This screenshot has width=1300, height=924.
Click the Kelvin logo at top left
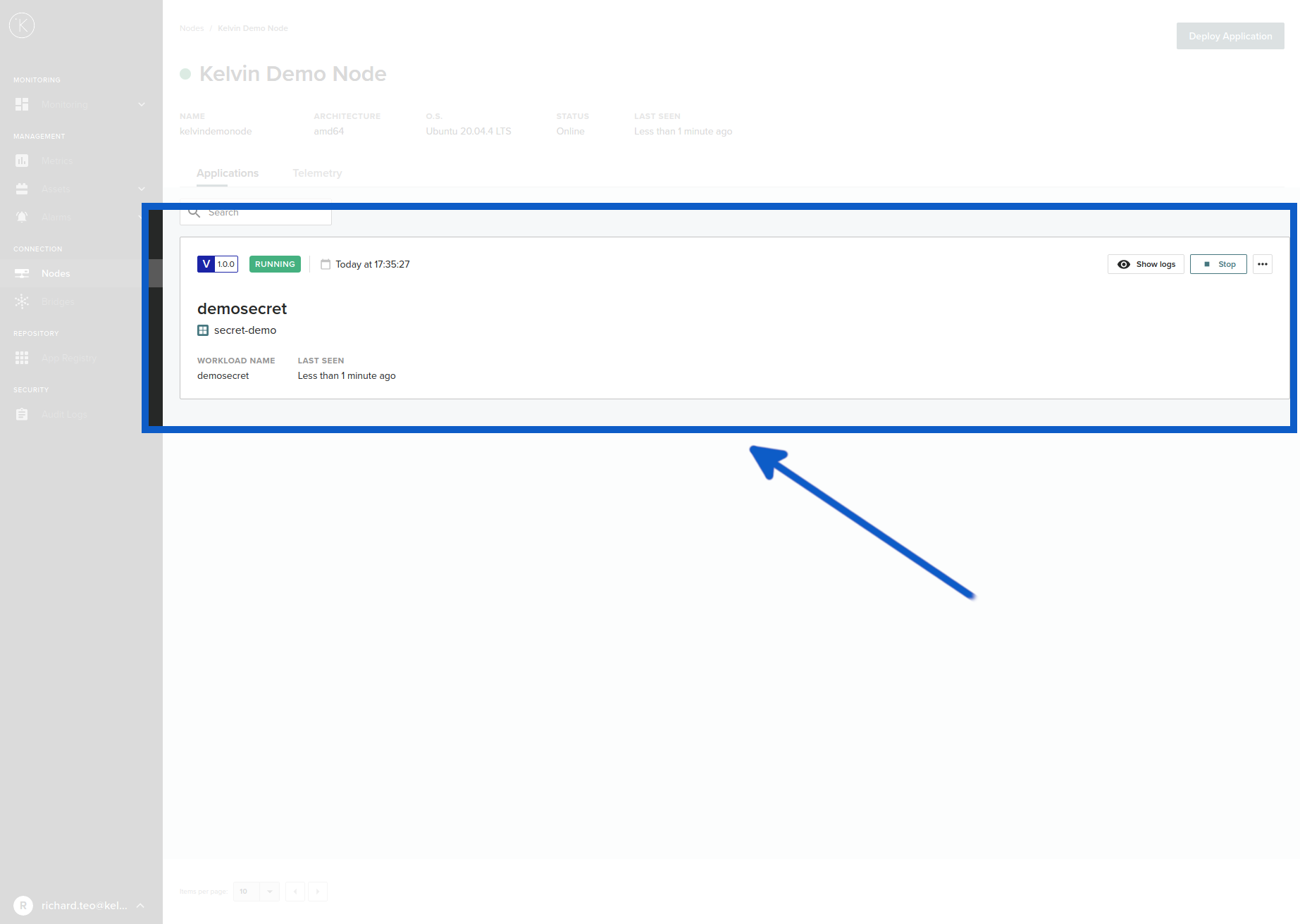[22, 25]
